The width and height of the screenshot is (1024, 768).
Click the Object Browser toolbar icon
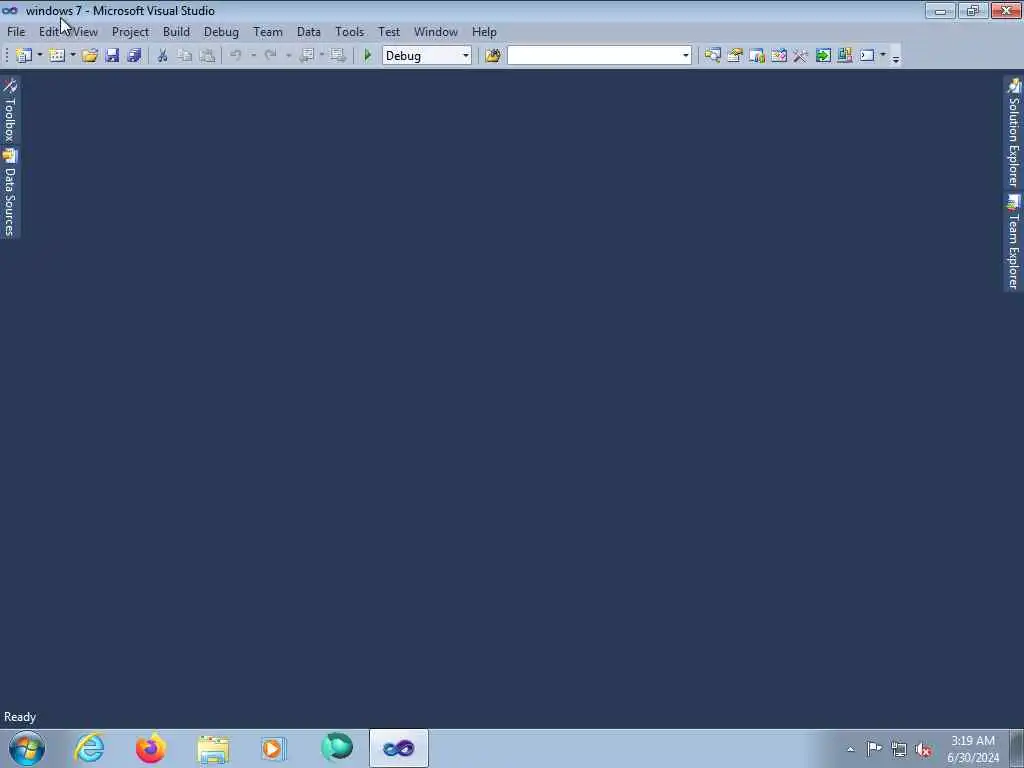point(778,56)
